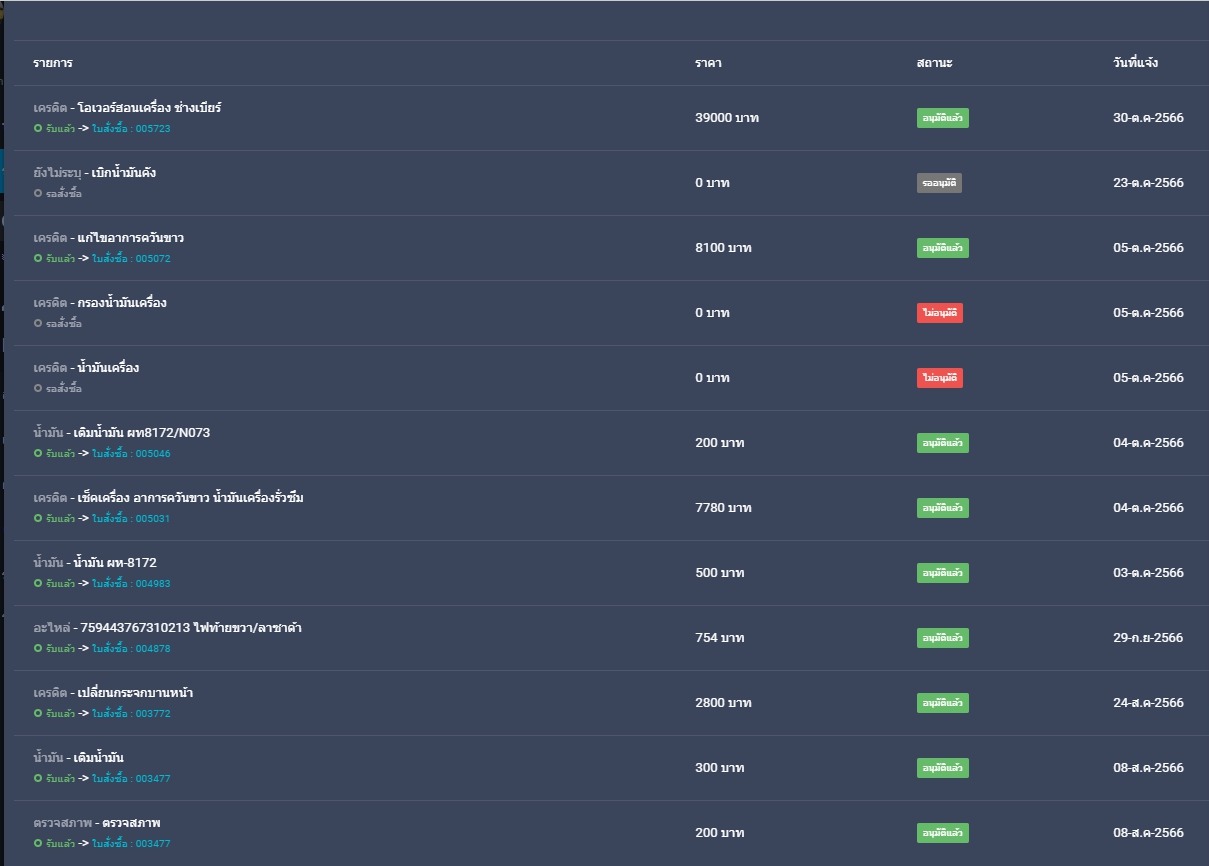Click the green อนุมัติแล้ว badge for the 39000 บาท row
Image resolution: width=1209 pixels, height=866 pixels.
pos(942,118)
